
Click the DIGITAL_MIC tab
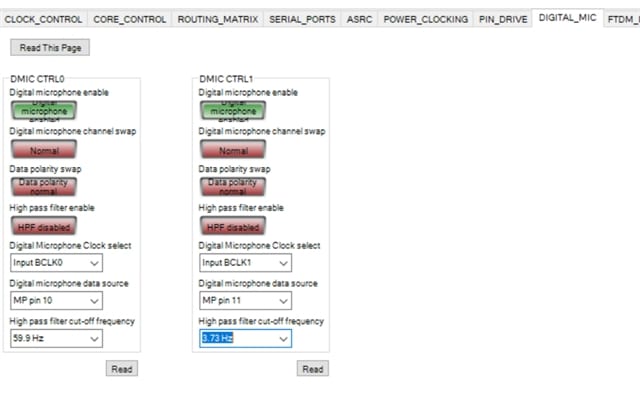click(567, 18)
